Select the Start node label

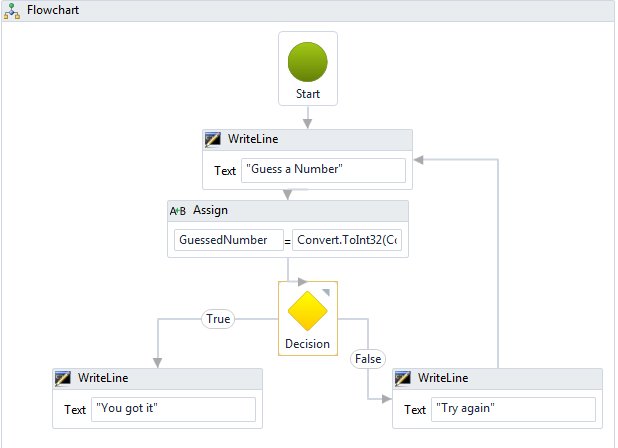pos(308,94)
